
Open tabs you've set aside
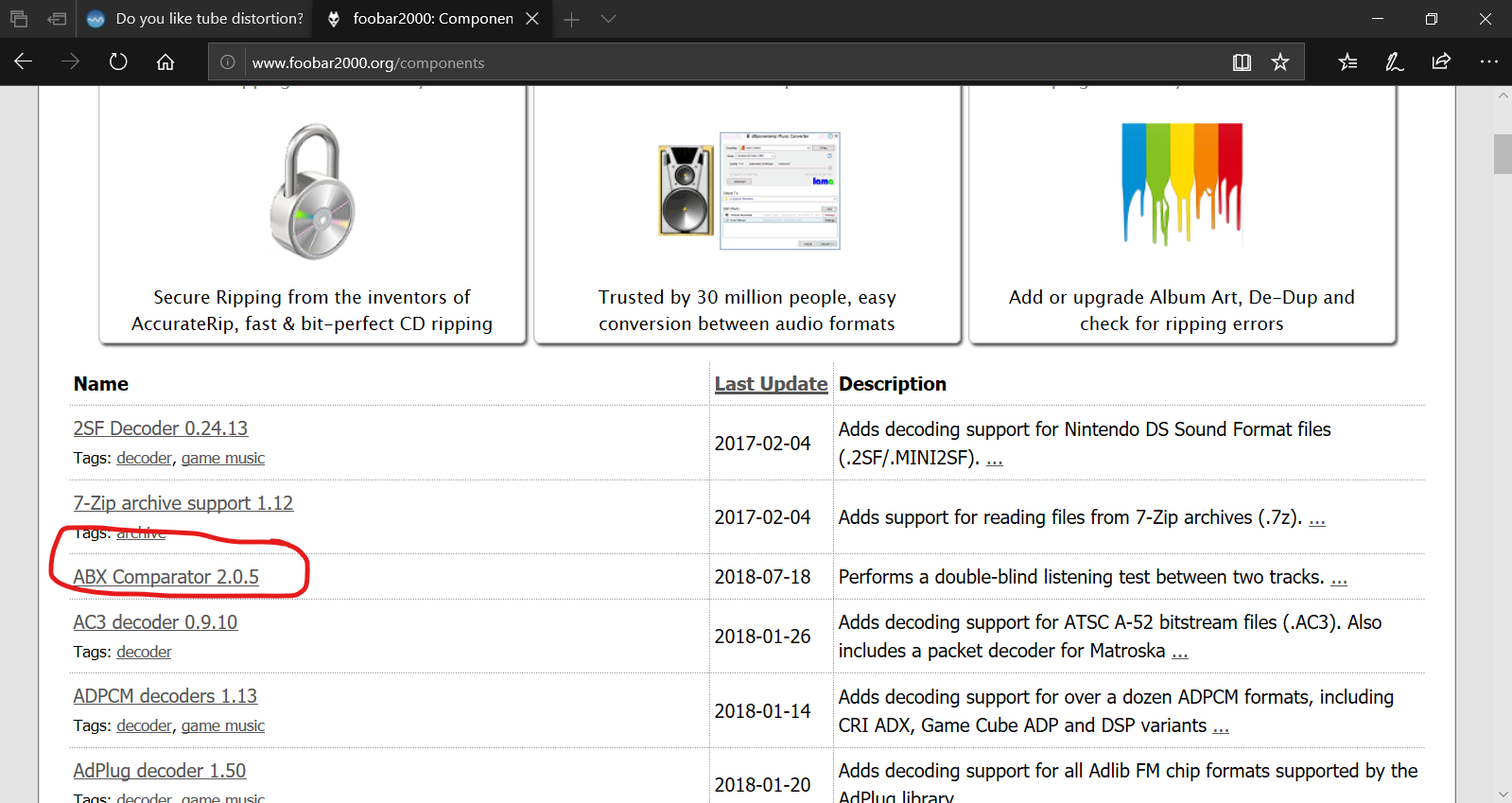coord(19,19)
